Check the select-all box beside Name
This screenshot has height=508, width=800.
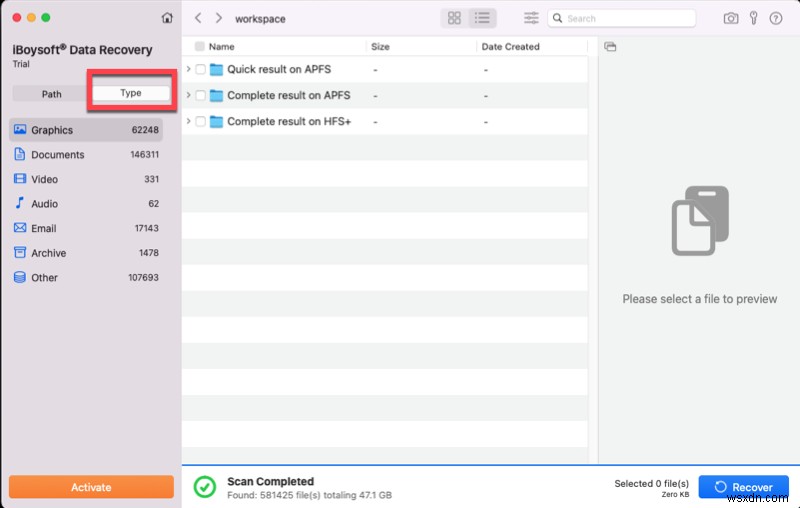click(199, 46)
